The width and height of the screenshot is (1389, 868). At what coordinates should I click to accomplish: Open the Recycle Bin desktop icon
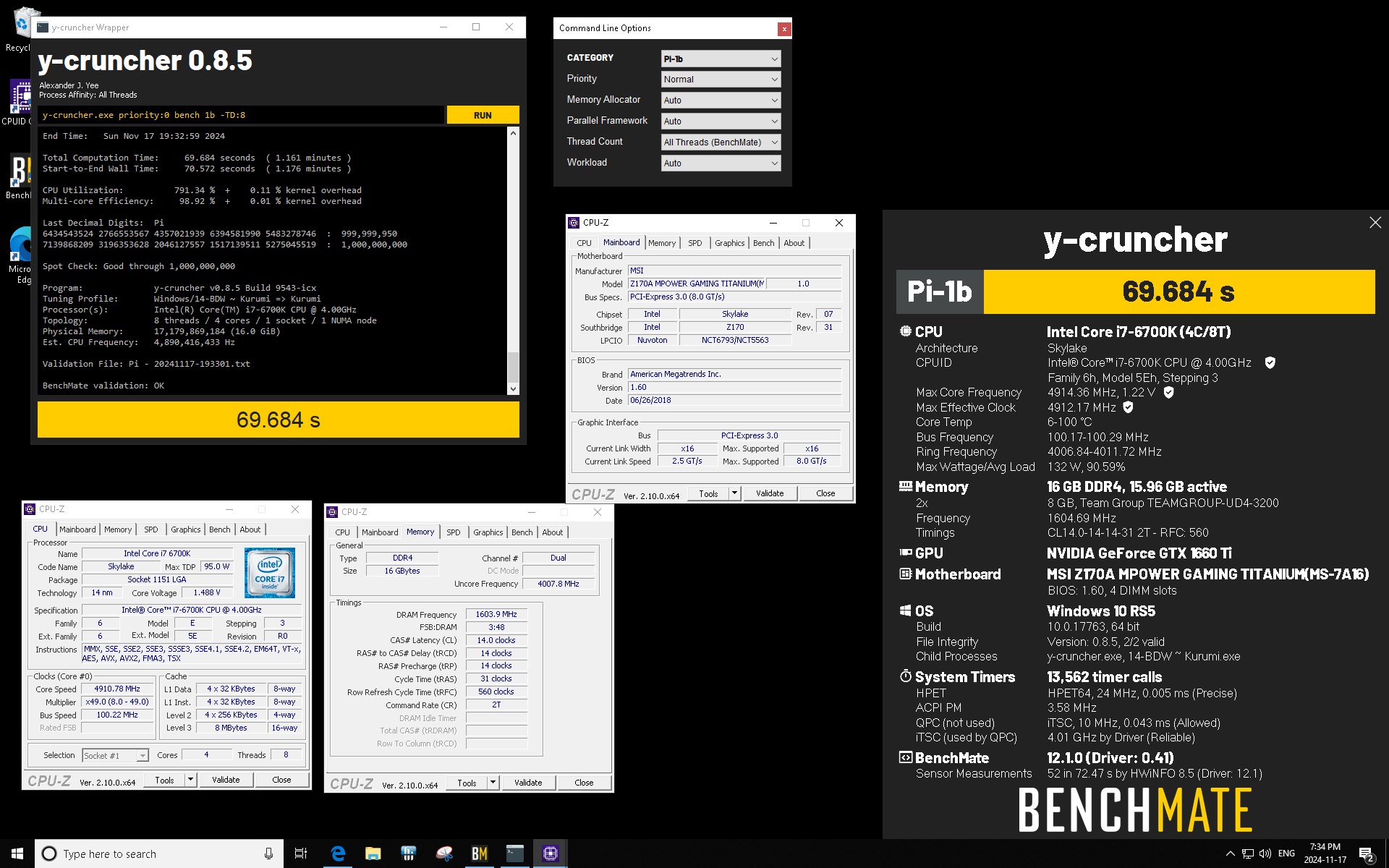click(x=20, y=29)
